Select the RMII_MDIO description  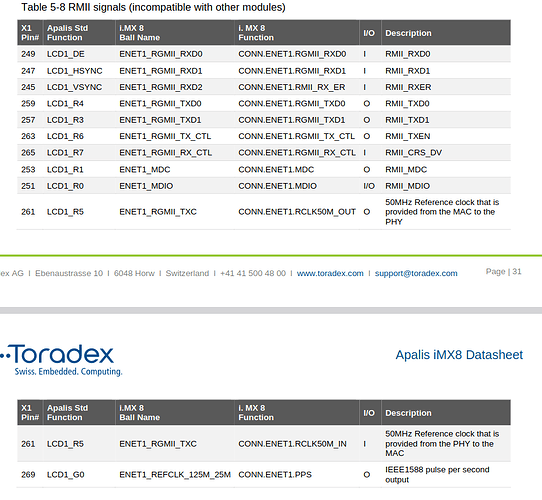click(x=408, y=186)
